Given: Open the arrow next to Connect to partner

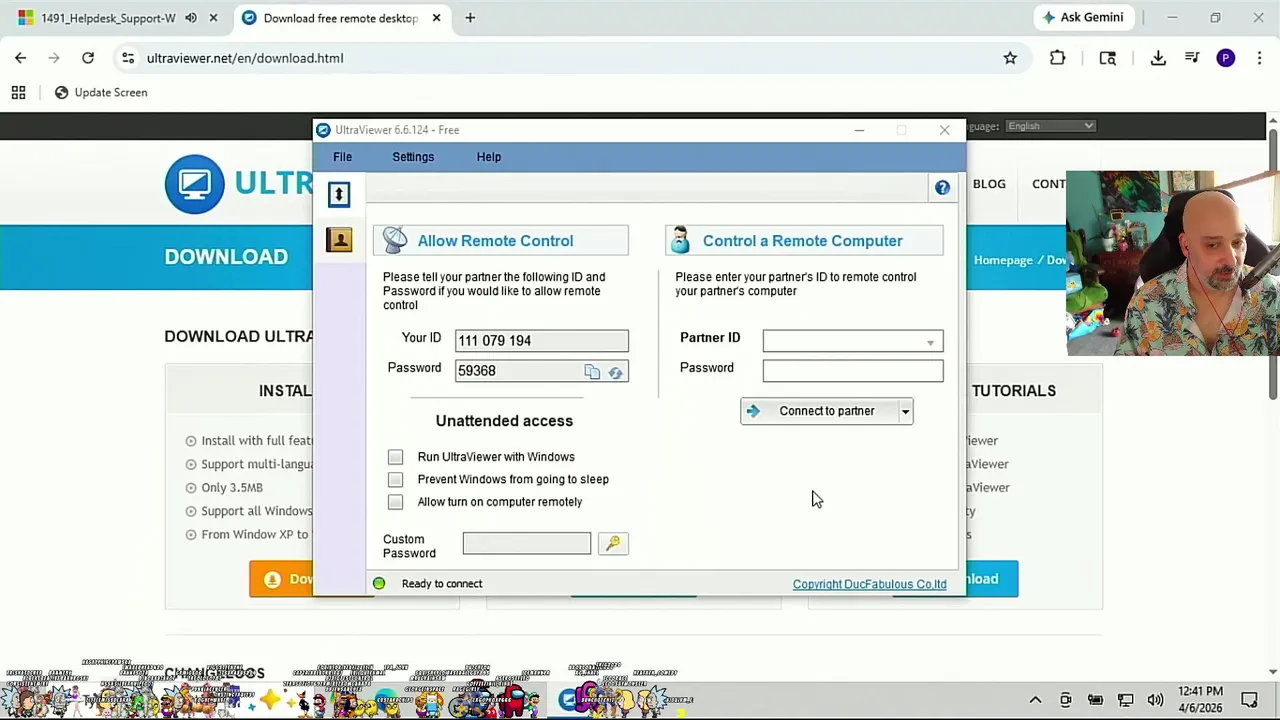Looking at the screenshot, I should (x=905, y=411).
